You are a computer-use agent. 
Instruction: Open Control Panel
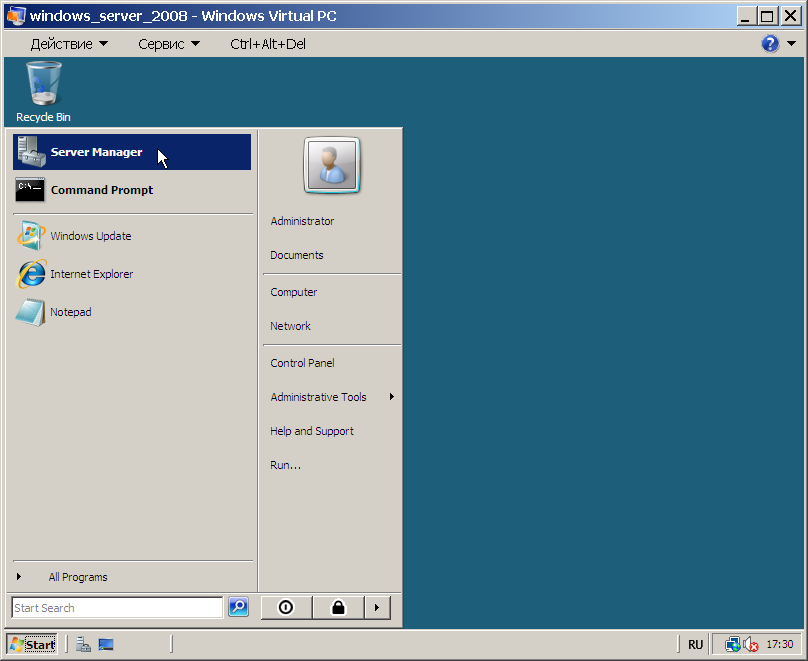(302, 363)
